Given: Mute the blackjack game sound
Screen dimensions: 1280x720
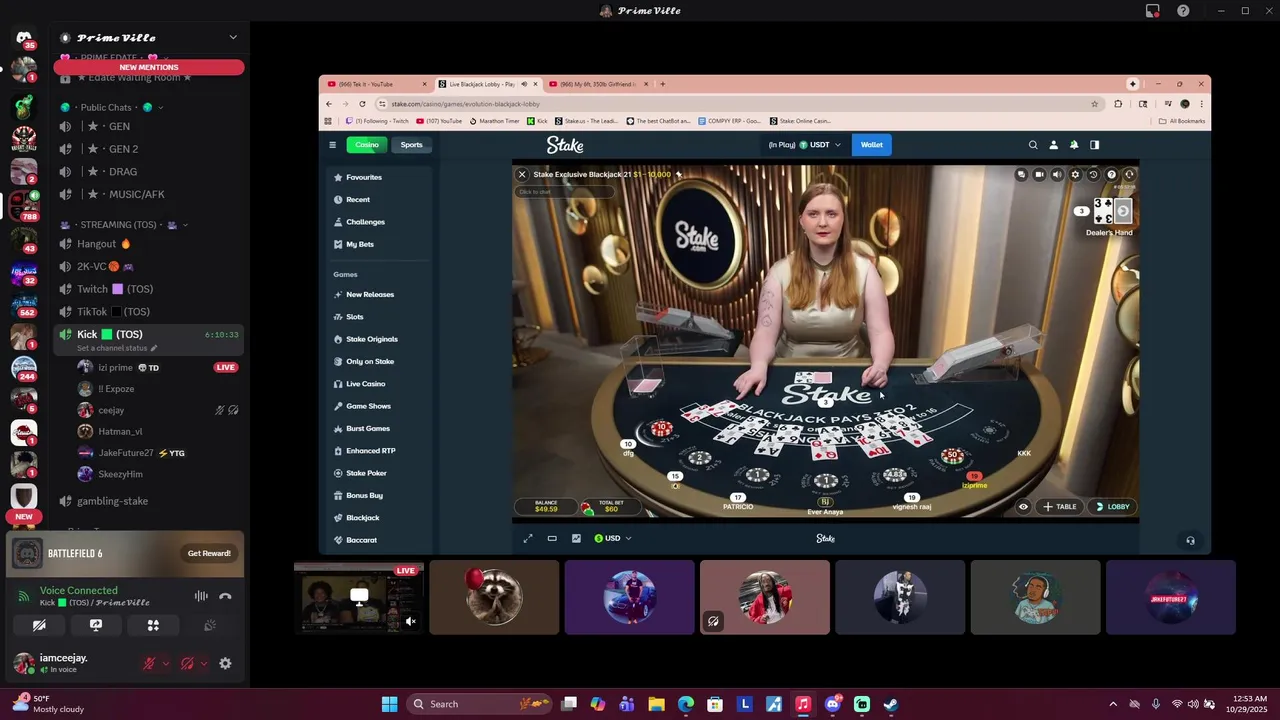Looking at the screenshot, I should click(1057, 174).
